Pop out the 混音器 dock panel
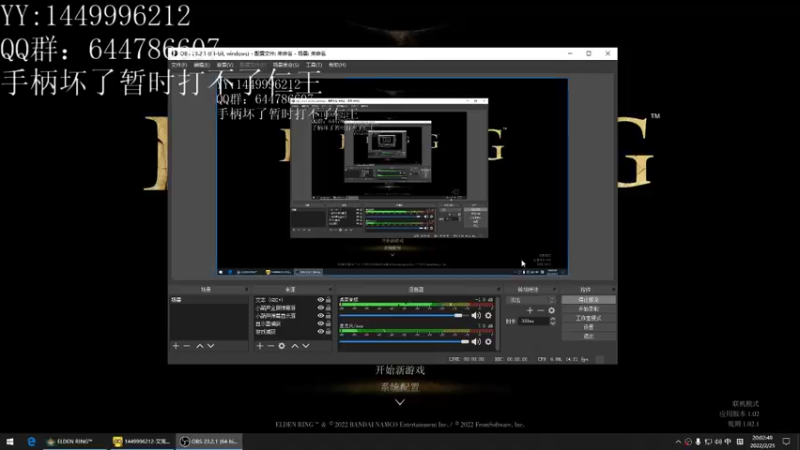Image resolution: width=800 pixels, height=450 pixels. 497,289
